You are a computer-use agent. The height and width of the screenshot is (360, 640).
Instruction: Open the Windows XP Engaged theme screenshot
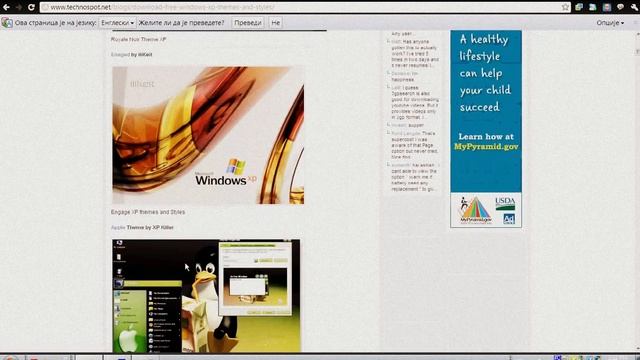point(208,135)
